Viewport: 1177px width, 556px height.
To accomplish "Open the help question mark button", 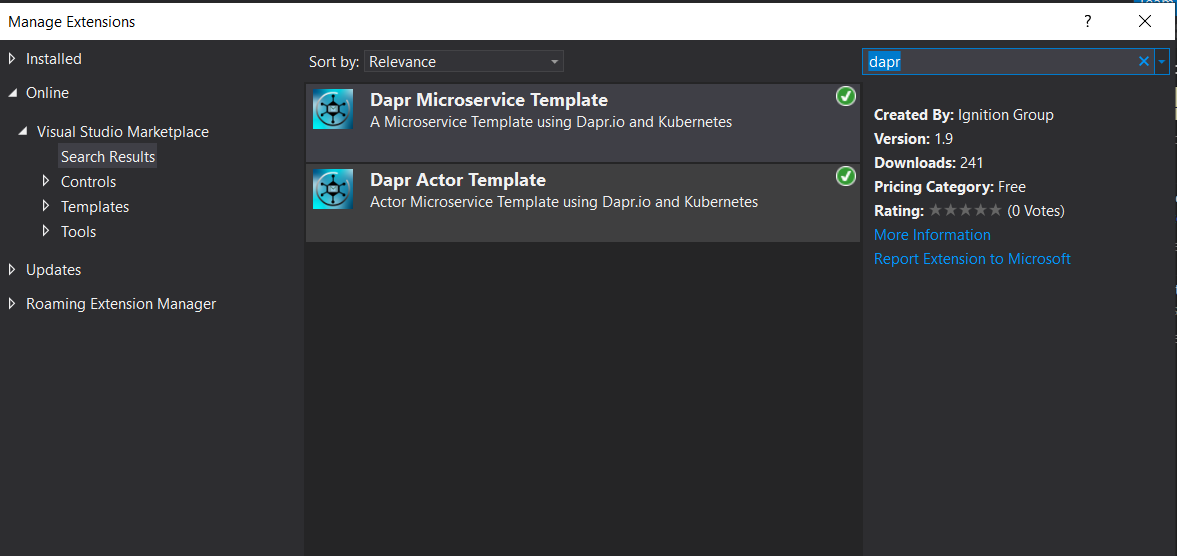I will [1088, 21].
